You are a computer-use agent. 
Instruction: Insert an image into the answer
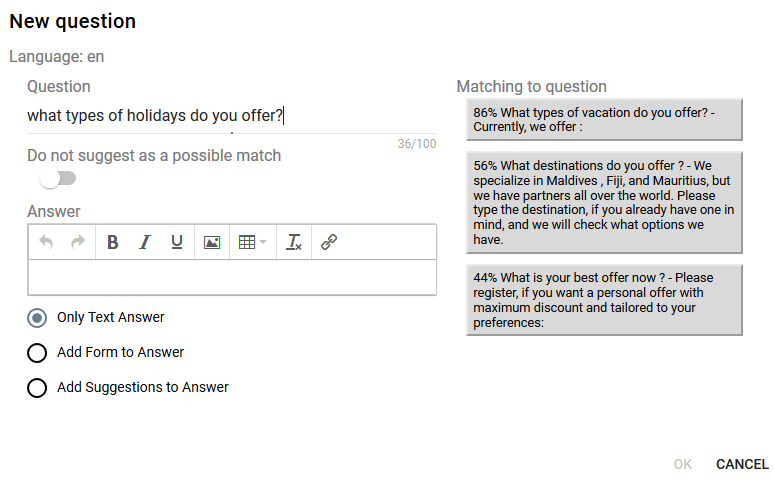[212, 242]
